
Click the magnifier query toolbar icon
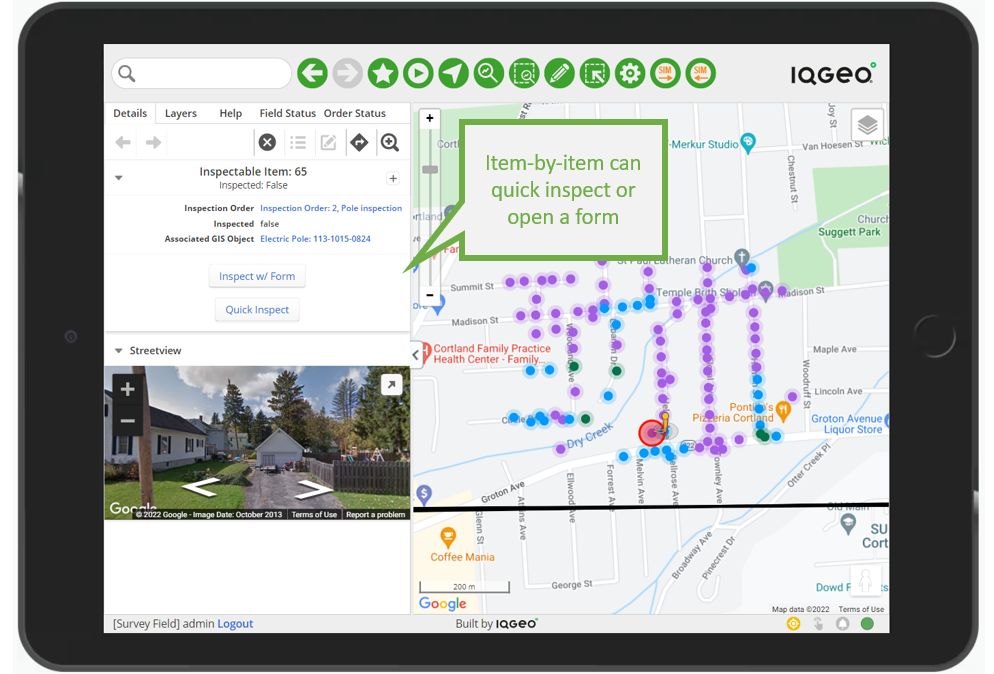pyautogui.click(x=489, y=74)
